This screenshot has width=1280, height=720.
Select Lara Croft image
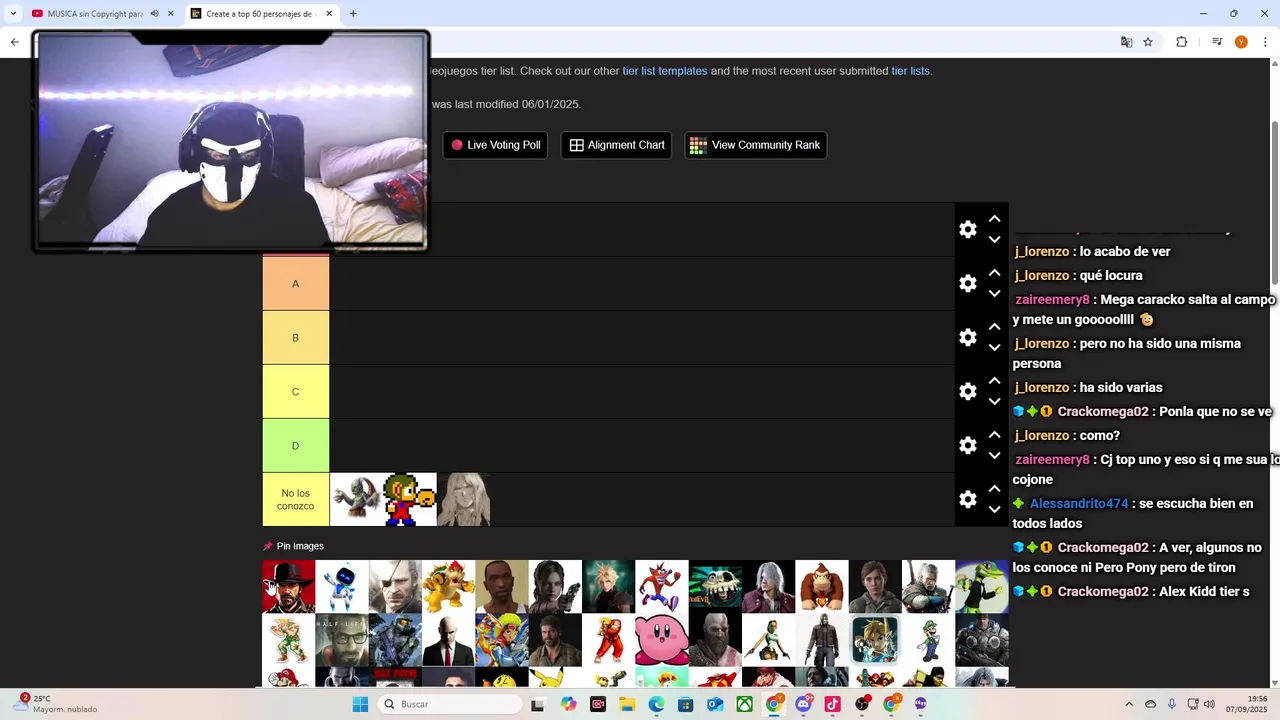coord(768,640)
